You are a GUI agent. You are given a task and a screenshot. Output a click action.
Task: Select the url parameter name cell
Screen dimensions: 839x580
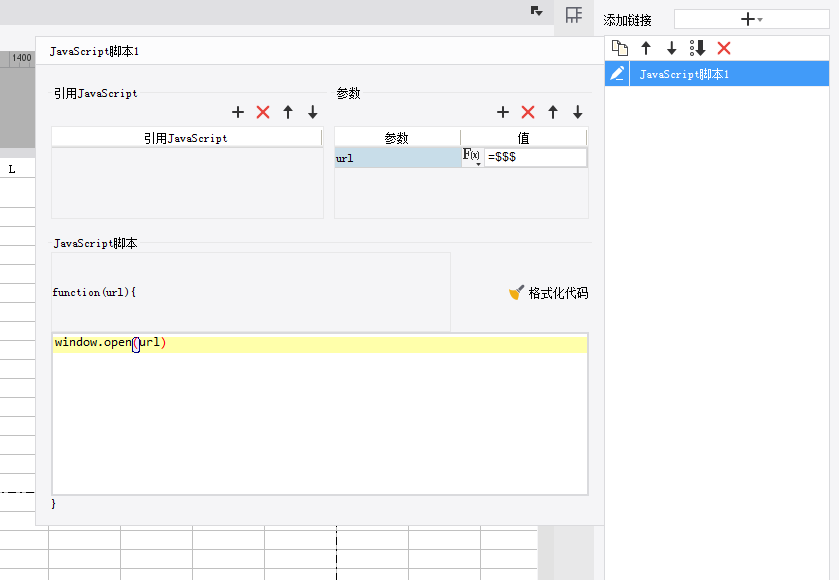(398, 157)
